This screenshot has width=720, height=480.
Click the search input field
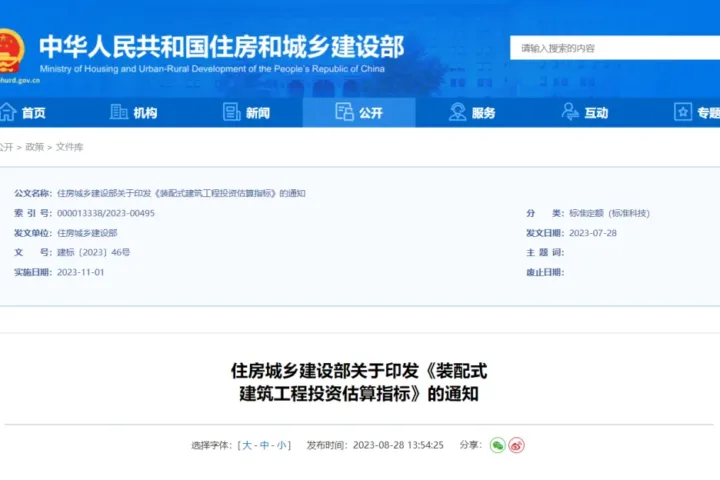click(x=615, y=48)
